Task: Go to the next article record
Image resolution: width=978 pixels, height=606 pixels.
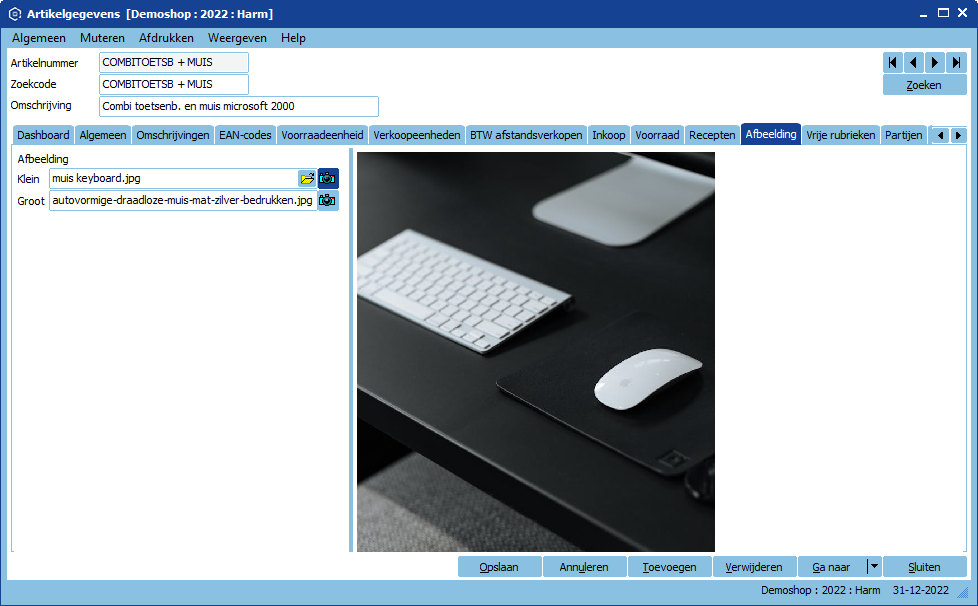Action: 935,62
